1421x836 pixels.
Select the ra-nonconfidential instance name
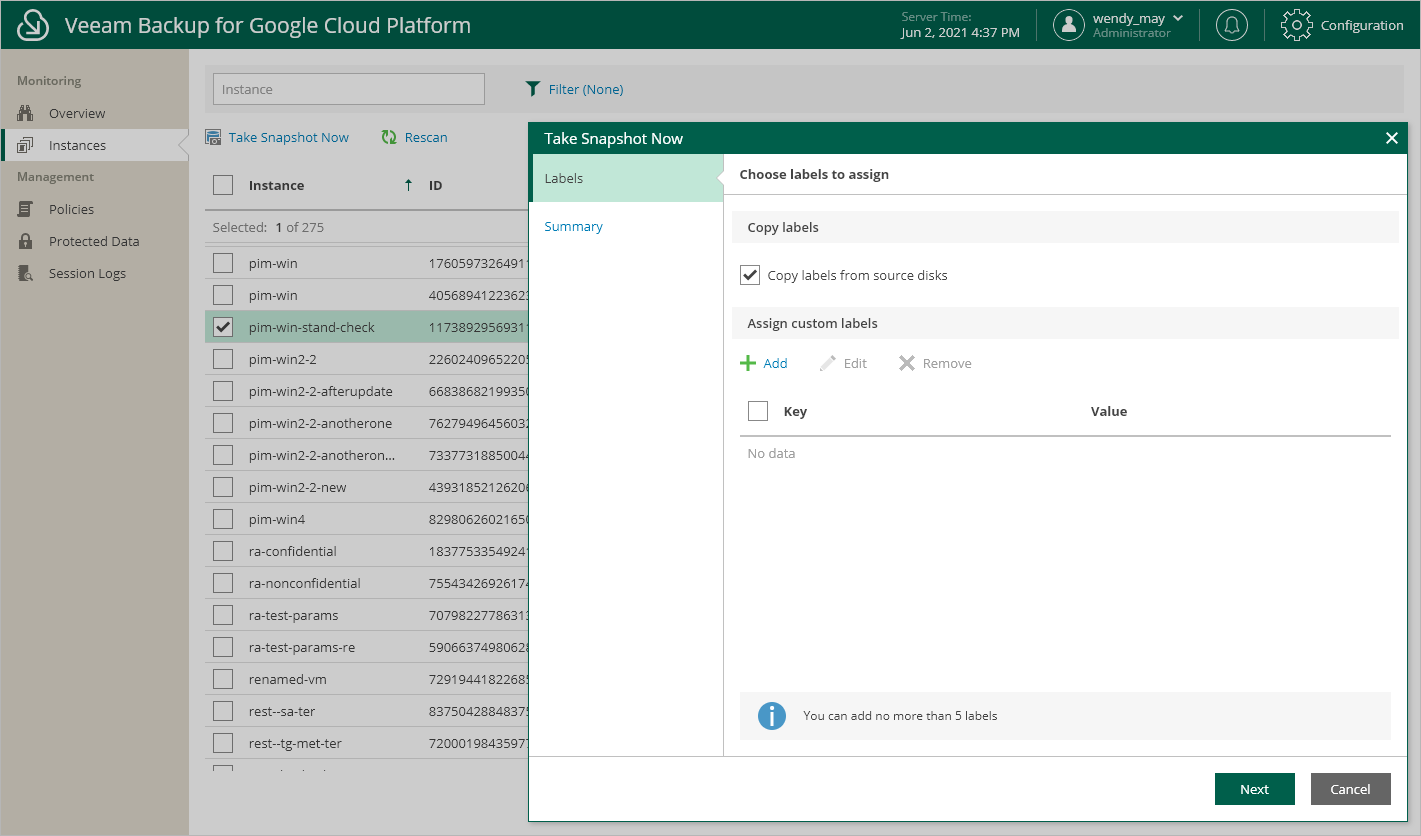305,583
